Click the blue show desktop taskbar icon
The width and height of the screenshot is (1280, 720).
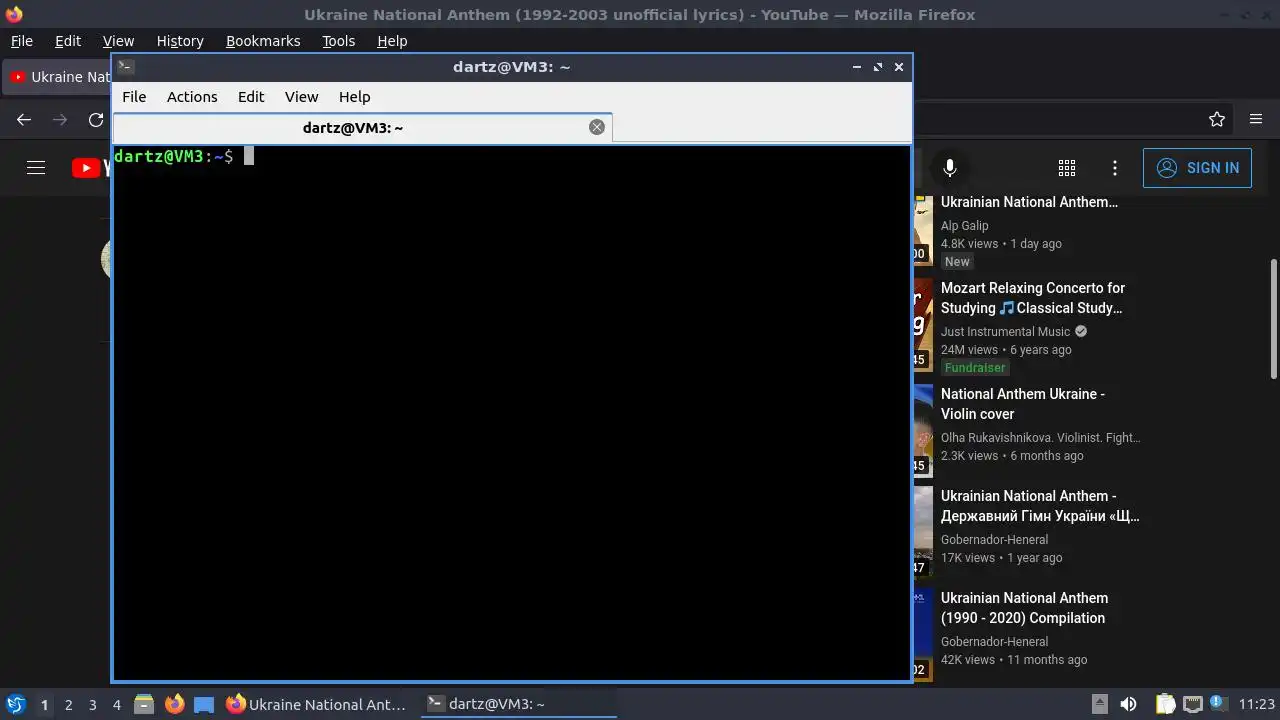[x=204, y=704]
